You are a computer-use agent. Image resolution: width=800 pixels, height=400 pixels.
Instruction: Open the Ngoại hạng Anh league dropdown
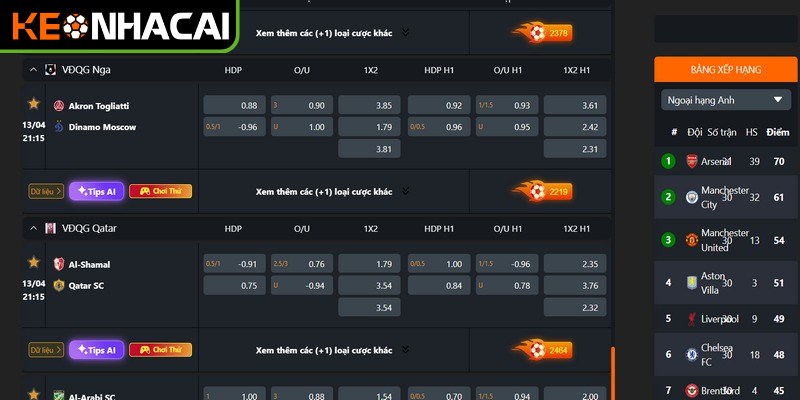click(726, 100)
